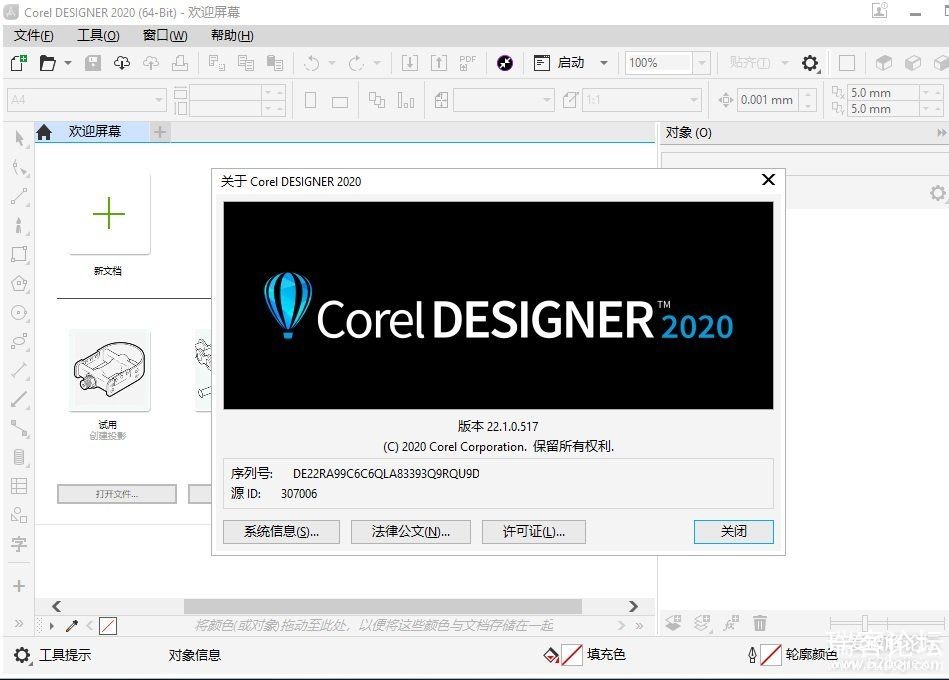The image size is (949, 680).
Task: Click the nudge distance 0.001 mm field
Action: click(768, 100)
